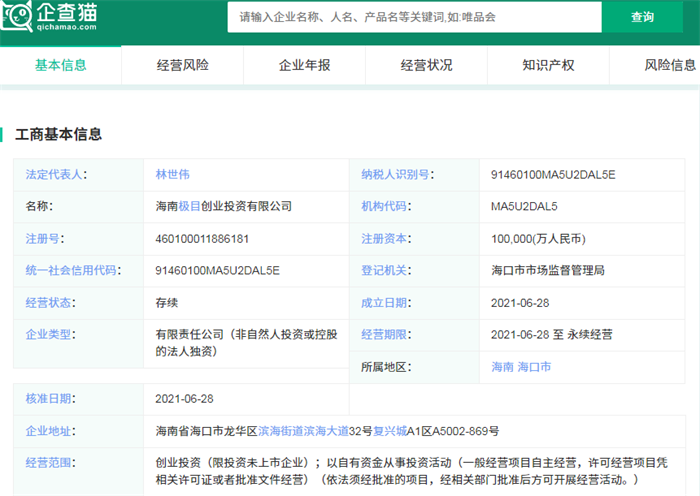Switch to the 基本信息 tab

pos(61,65)
